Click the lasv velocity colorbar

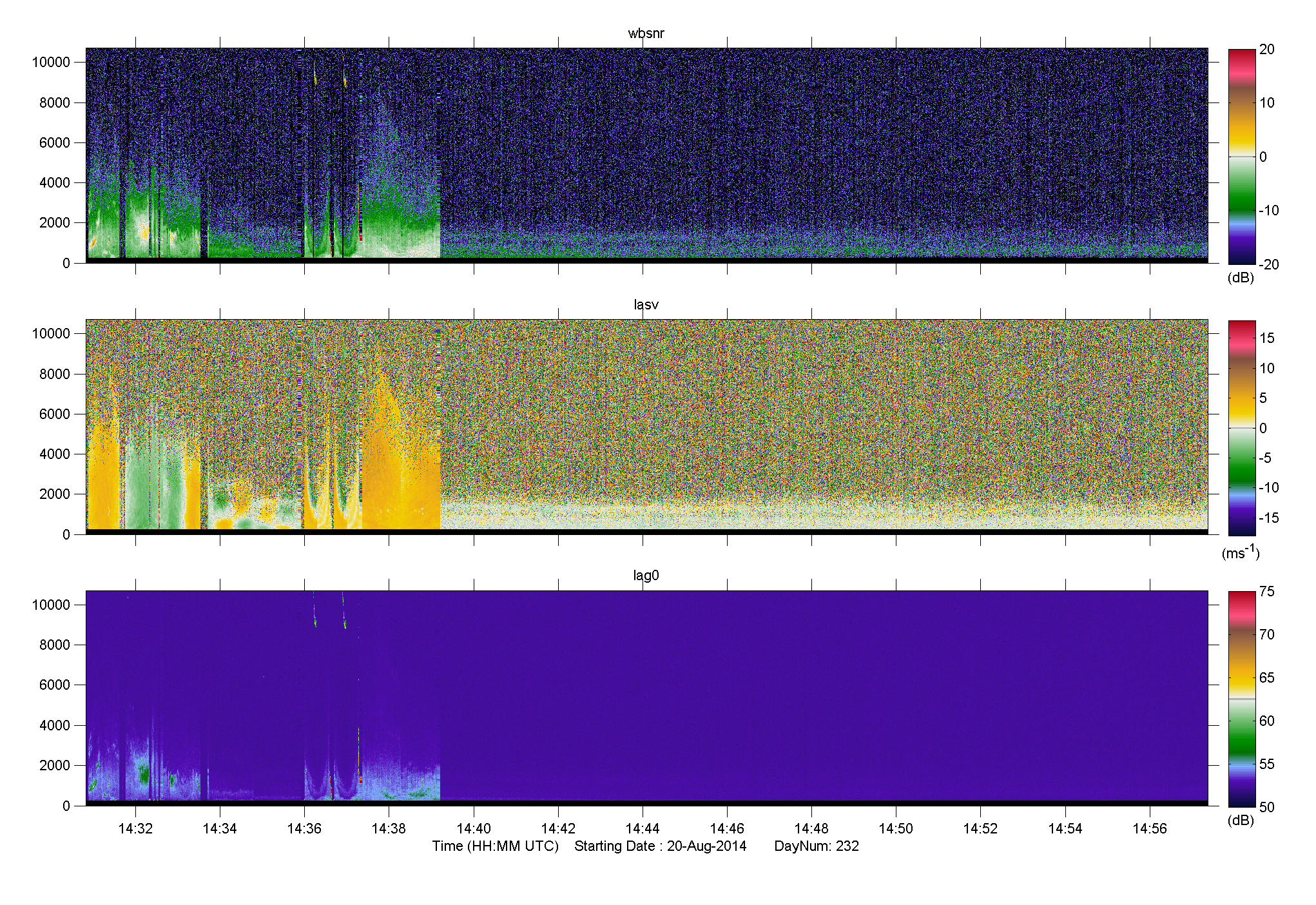click(x=1242, y=428)
